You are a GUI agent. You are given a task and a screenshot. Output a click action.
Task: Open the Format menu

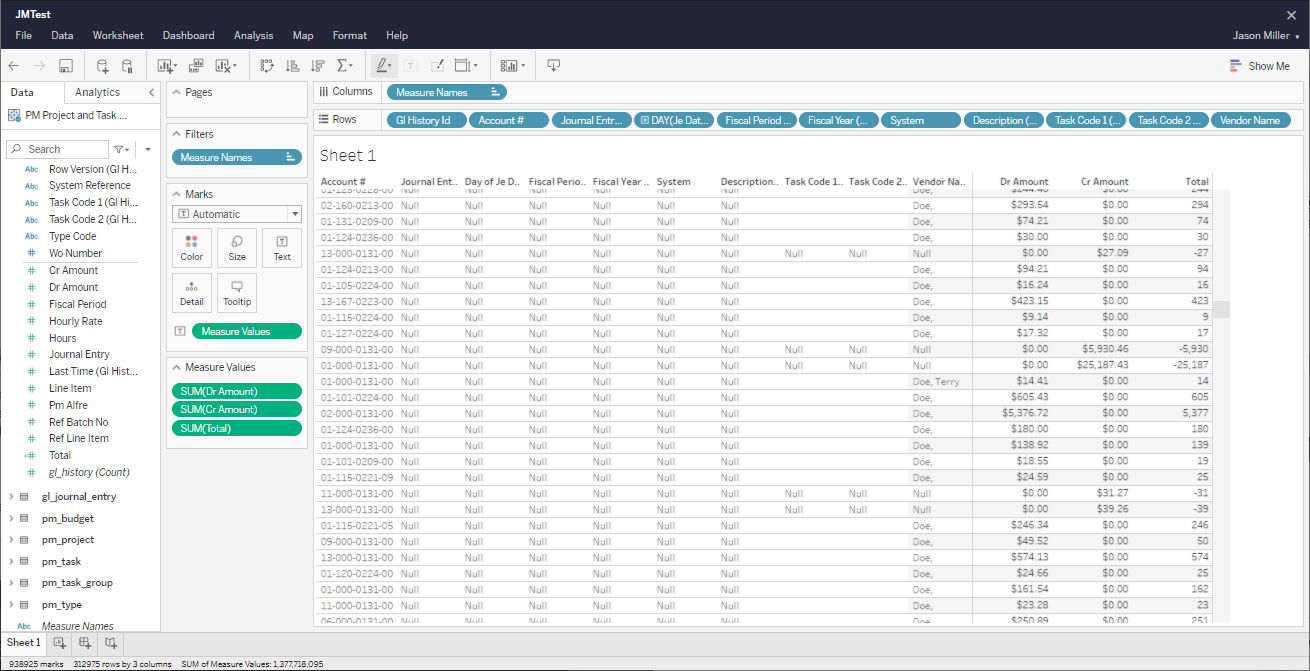point(350,35)
